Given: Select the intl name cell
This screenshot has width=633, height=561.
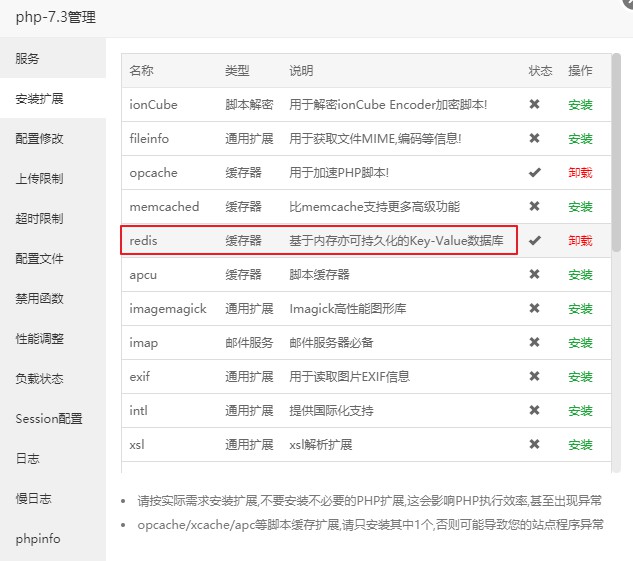Looking at the screenshot, I should point(138,410).
